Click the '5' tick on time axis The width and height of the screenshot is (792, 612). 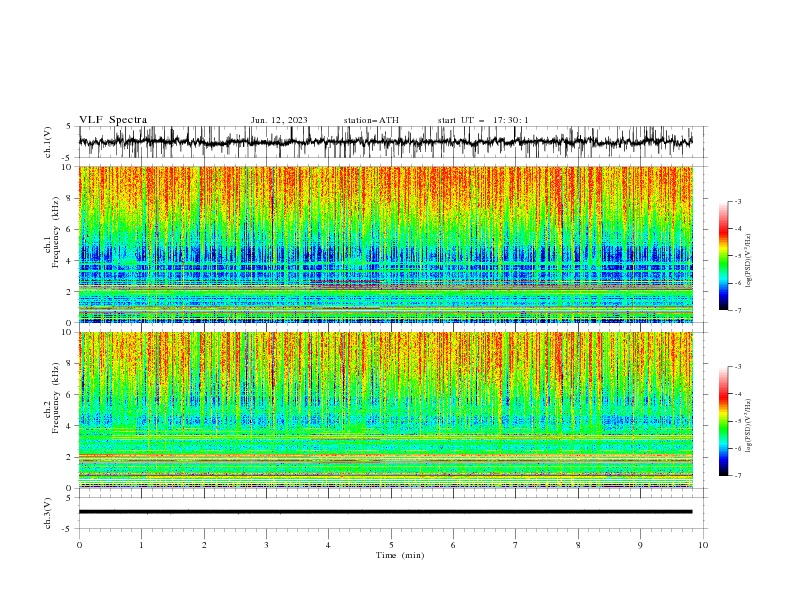pos(391,545)
